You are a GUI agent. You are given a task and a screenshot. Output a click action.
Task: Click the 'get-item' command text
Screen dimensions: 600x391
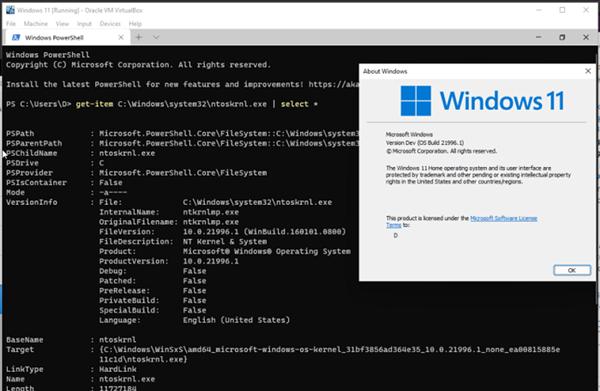[94, 104]
